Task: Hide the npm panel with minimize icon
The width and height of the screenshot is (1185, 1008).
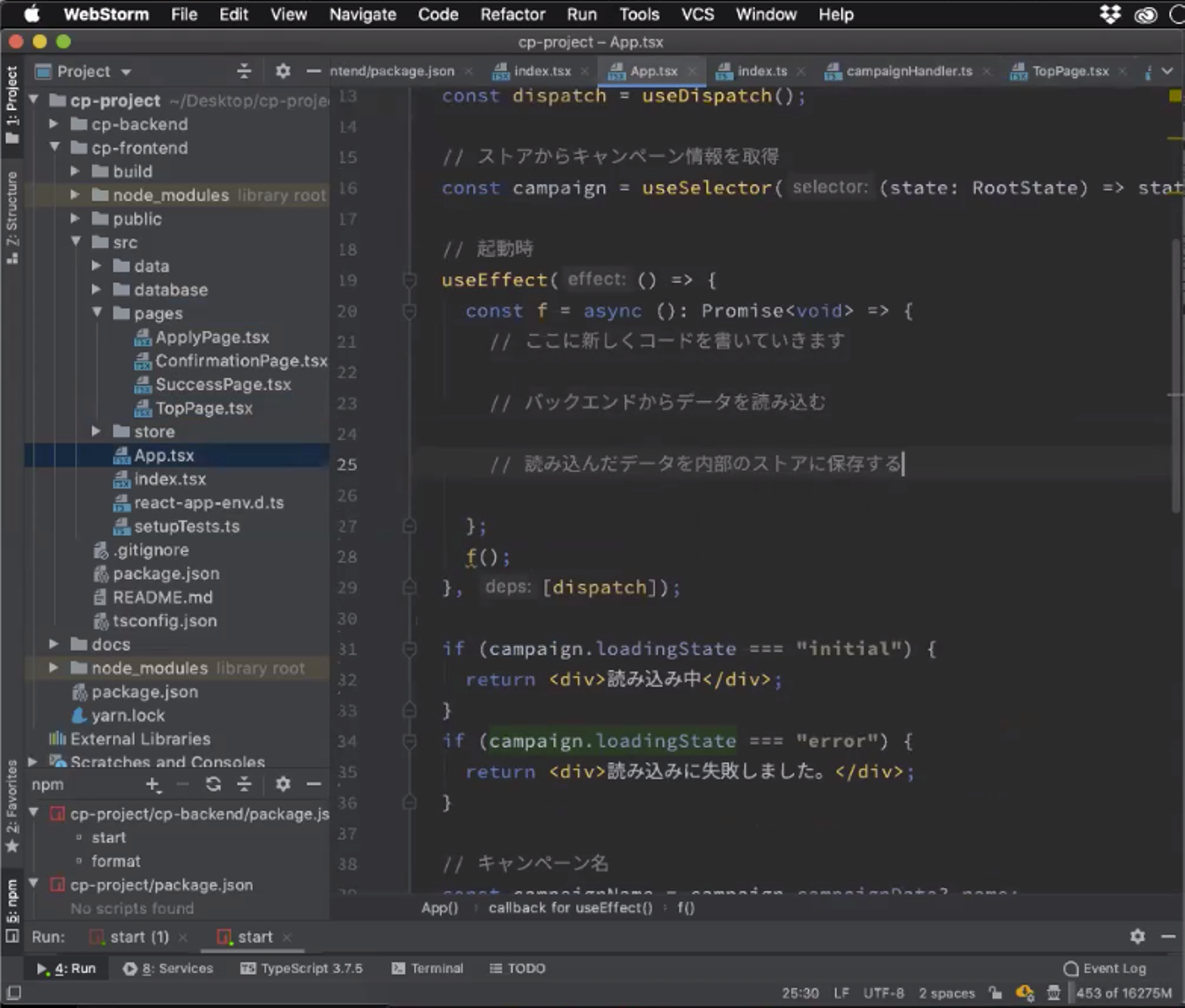Action: coord(314,784)
